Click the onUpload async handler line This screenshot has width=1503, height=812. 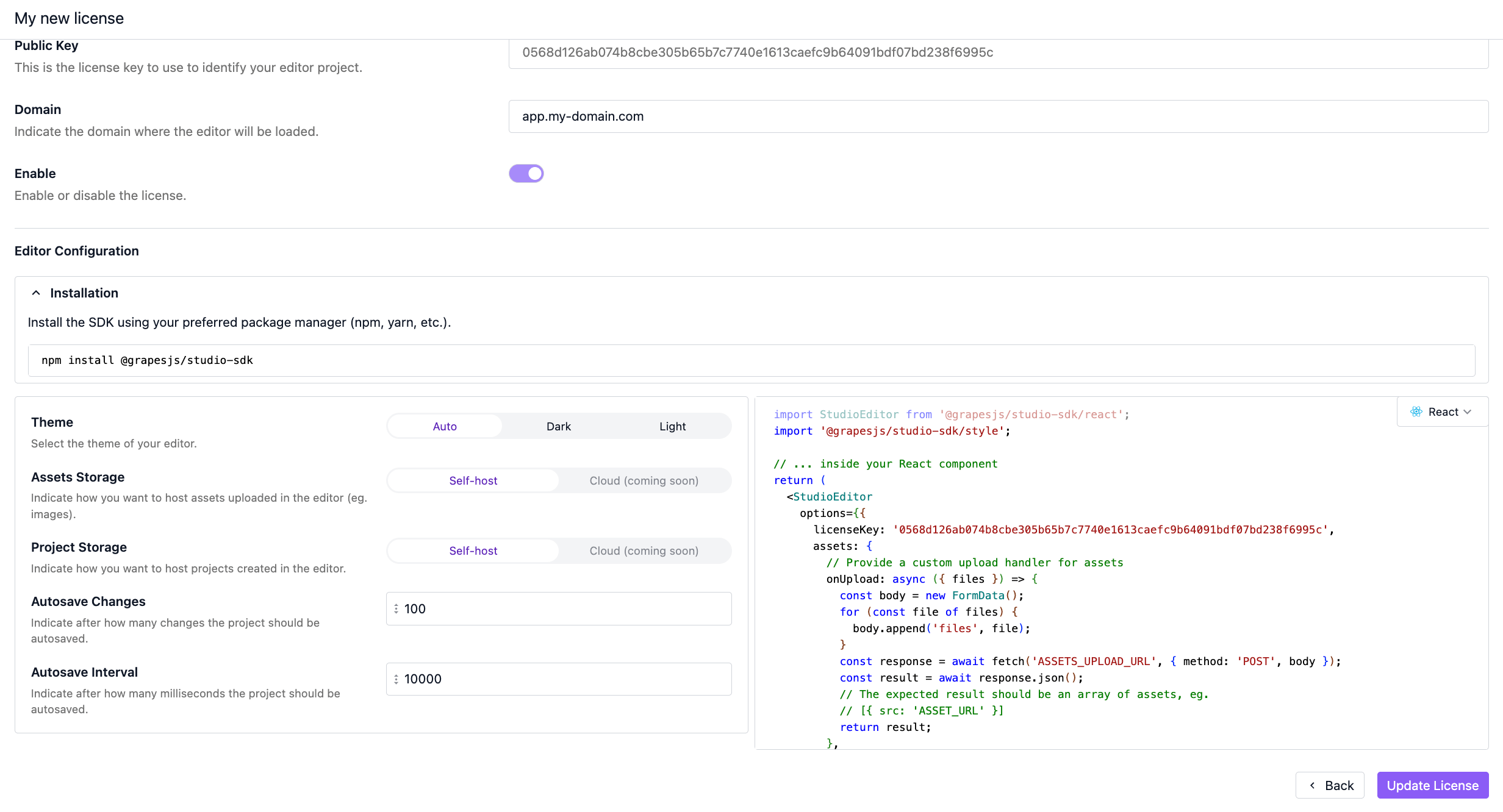[932, 579]
